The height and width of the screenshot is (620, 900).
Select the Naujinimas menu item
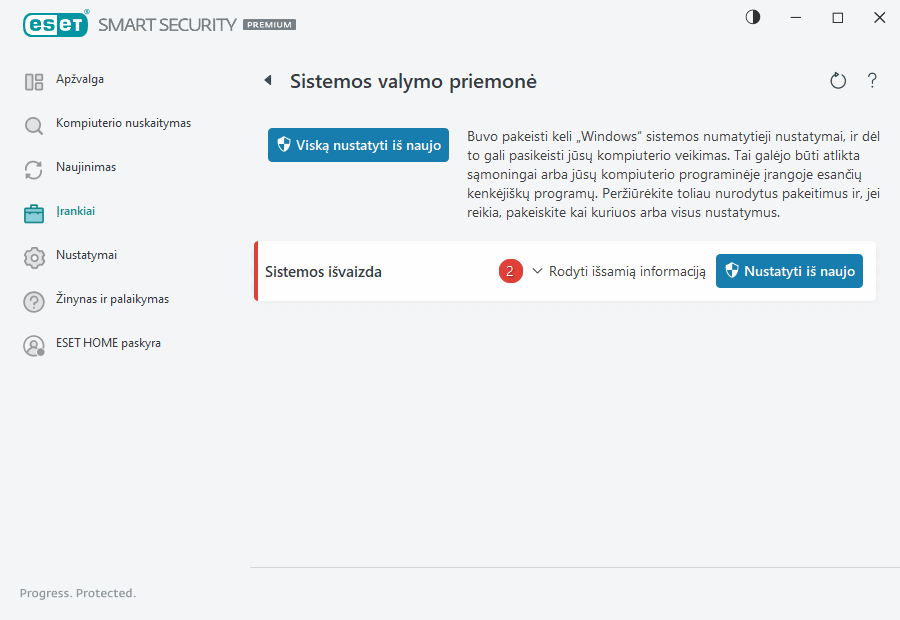[86, 167]
